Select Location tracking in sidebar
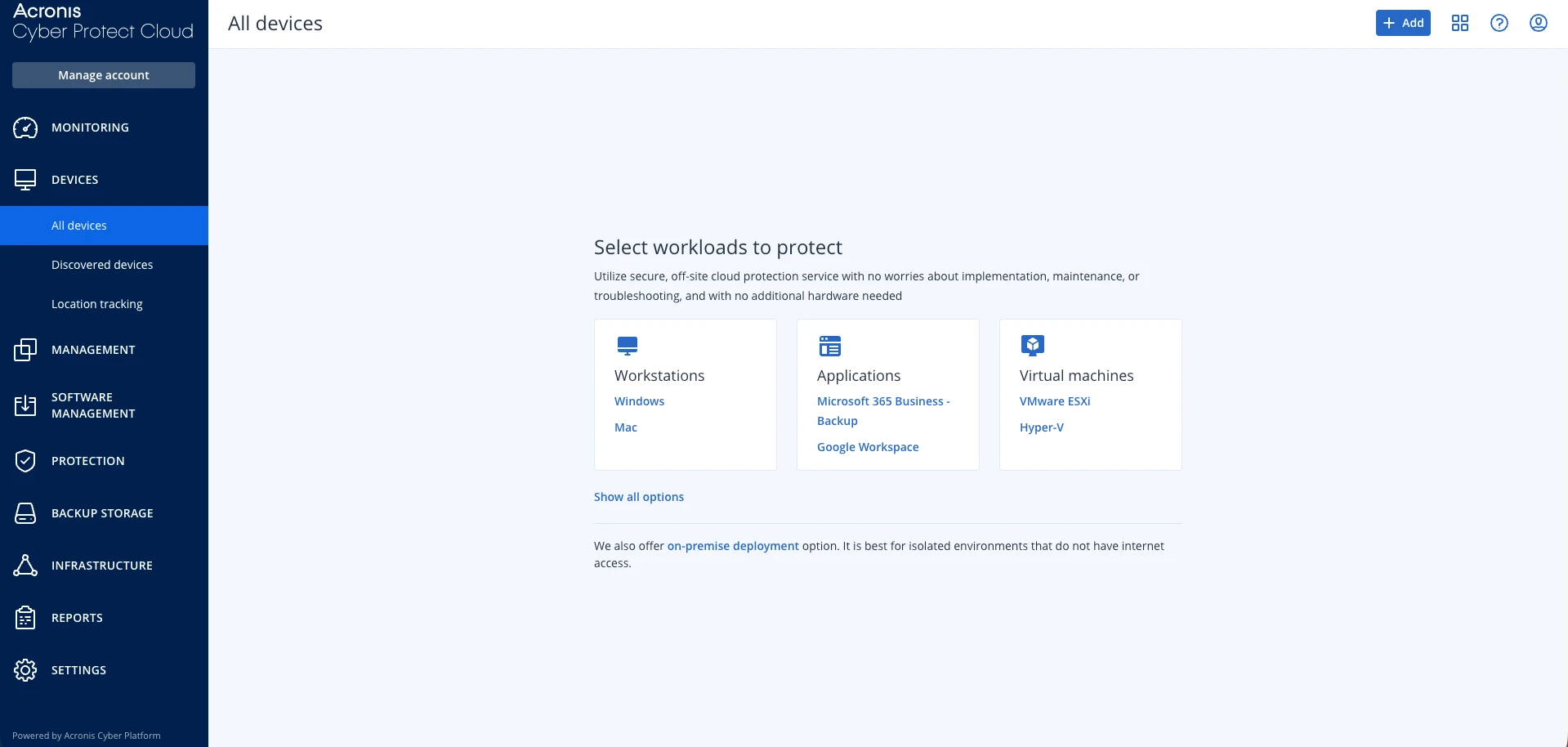Viewport: 1568px width, 747px height. click(104, 304)
